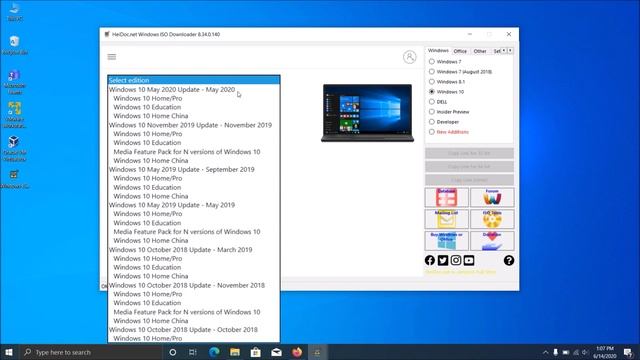Choose Windows 10 May 2020 Update - May 2020
Screen dimensions: 640x360
pos(194,89)
